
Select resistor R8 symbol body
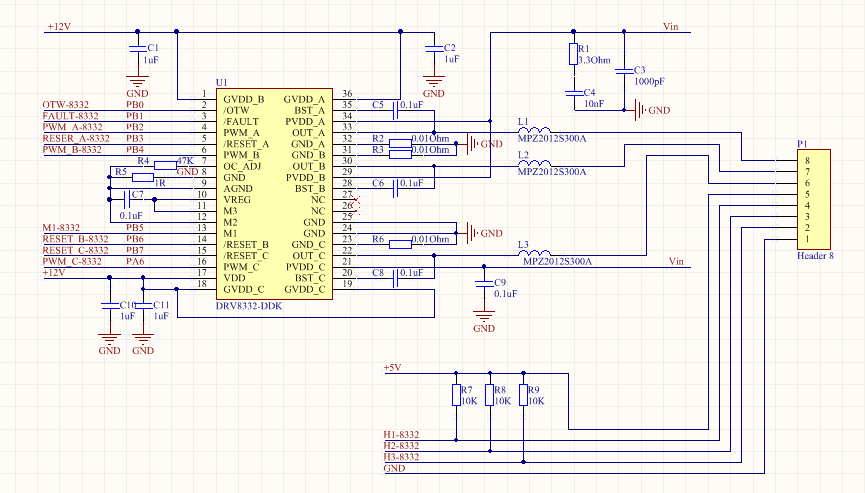[489, 395]
